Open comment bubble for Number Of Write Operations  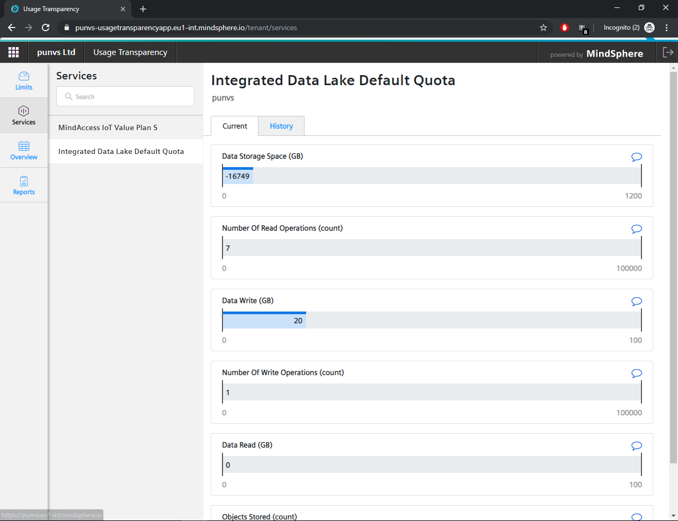[636, 373]
